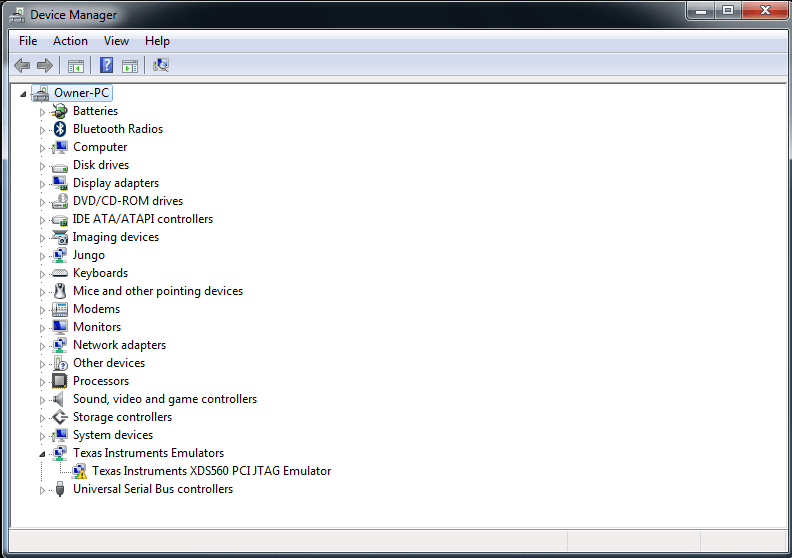The height and width of the screenshot is (558, 792).
Task: Expand the Processors category
Action: [x=42, y=382]
